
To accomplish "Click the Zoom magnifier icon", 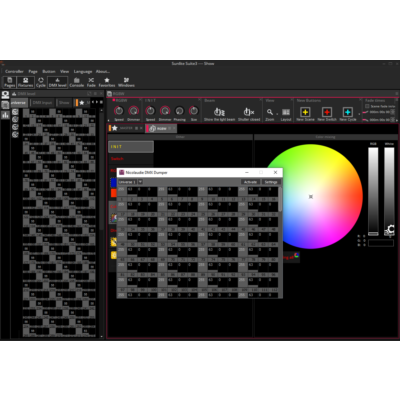I will click(270, 112).
